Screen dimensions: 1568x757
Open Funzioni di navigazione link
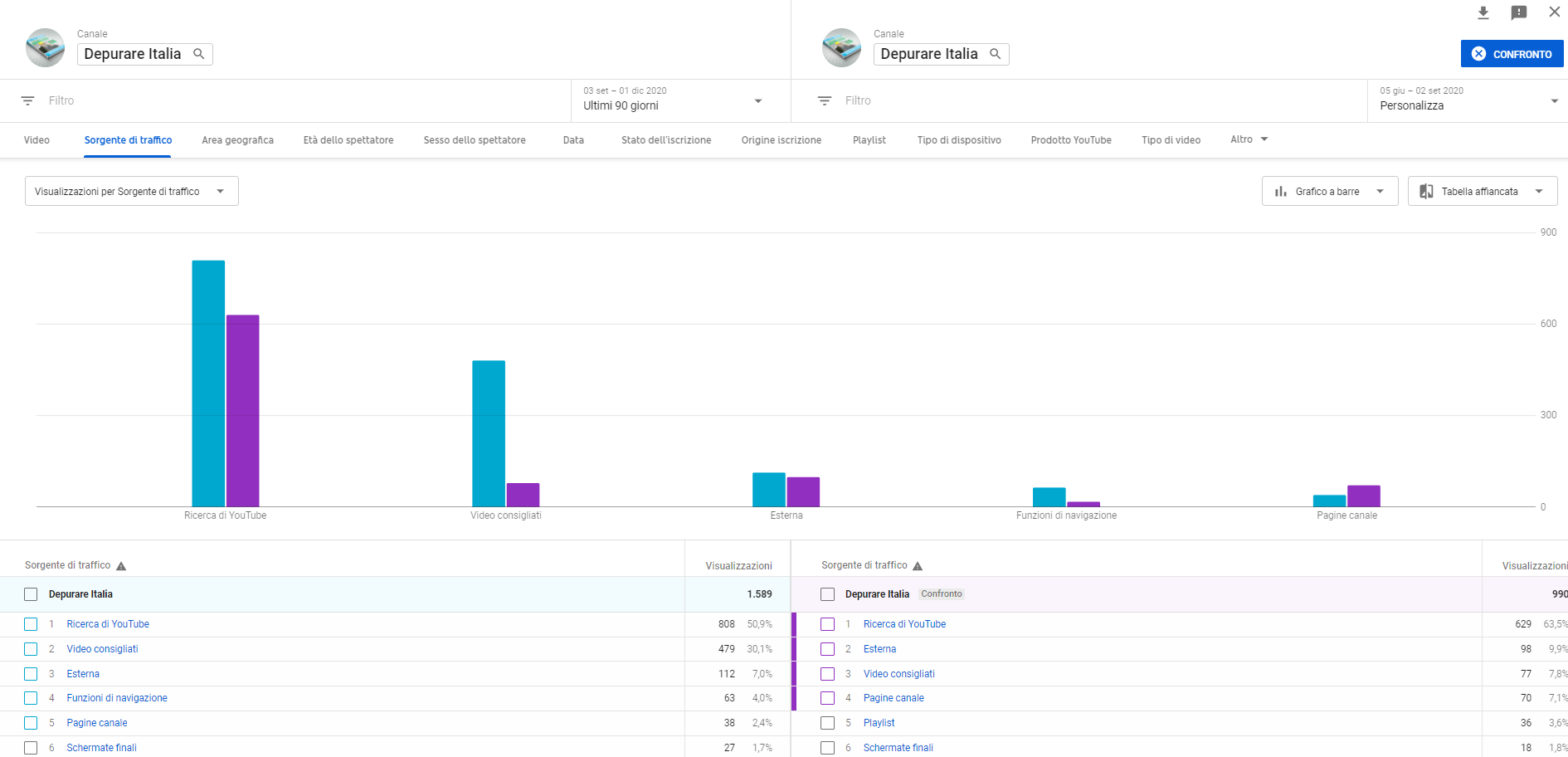117,698
